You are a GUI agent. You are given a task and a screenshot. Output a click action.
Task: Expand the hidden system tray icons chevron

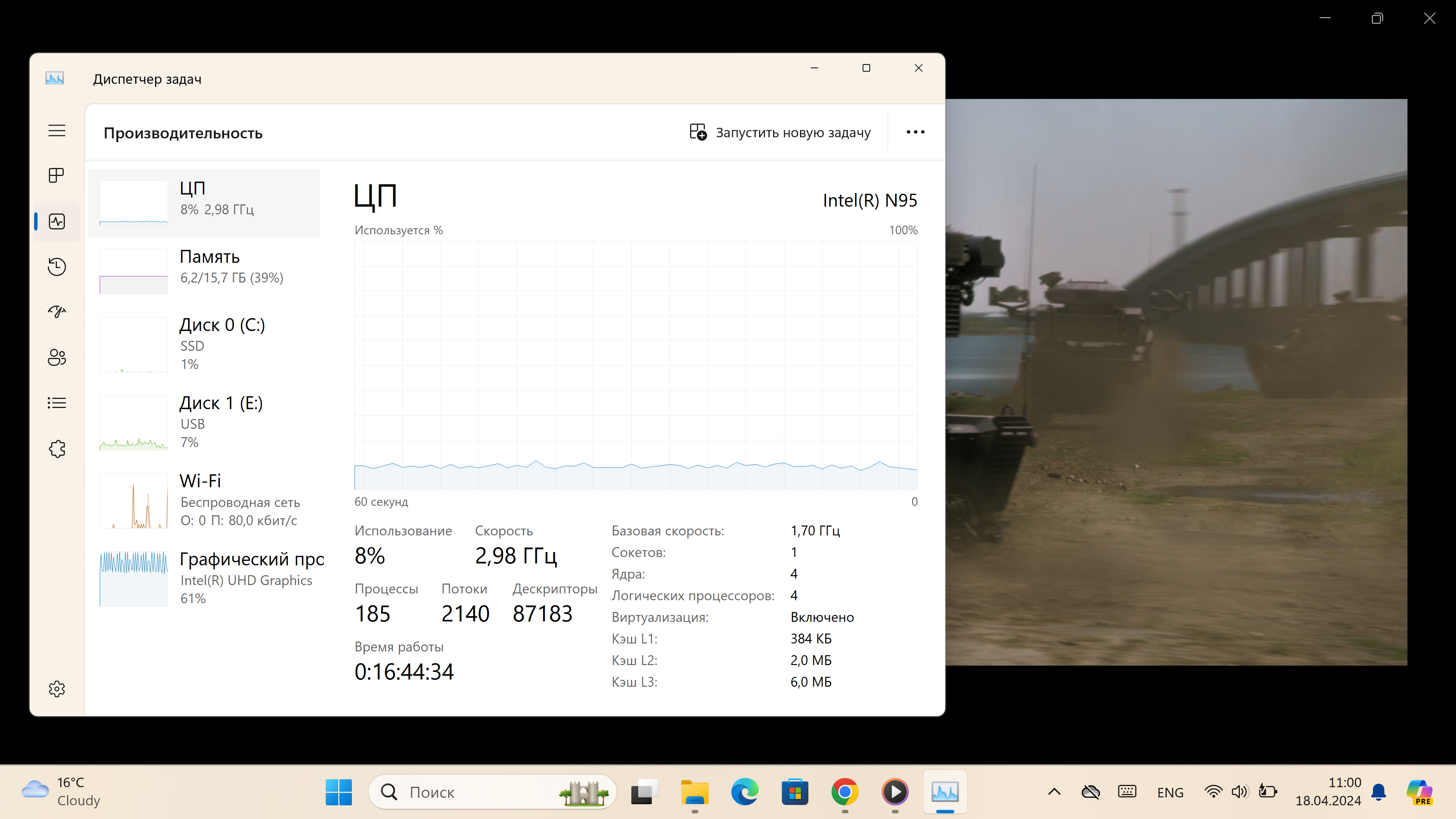(1054, 792)
